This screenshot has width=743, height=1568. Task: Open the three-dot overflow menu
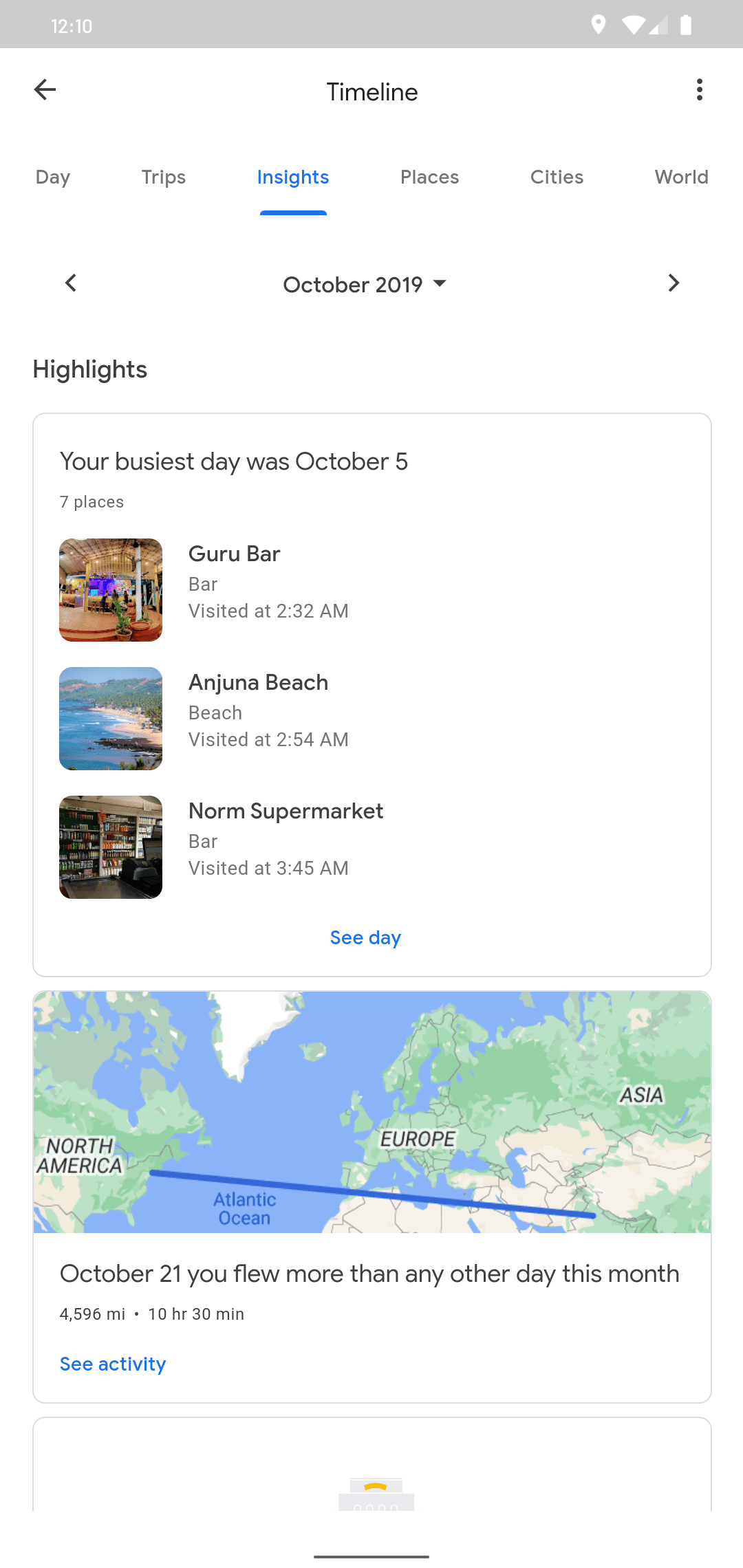(x=699, y=90)
